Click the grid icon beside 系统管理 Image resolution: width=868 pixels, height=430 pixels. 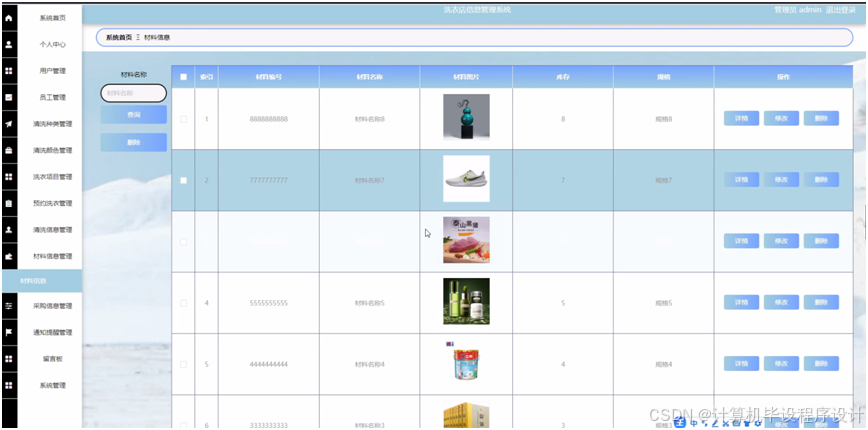(x=8, y=385)
